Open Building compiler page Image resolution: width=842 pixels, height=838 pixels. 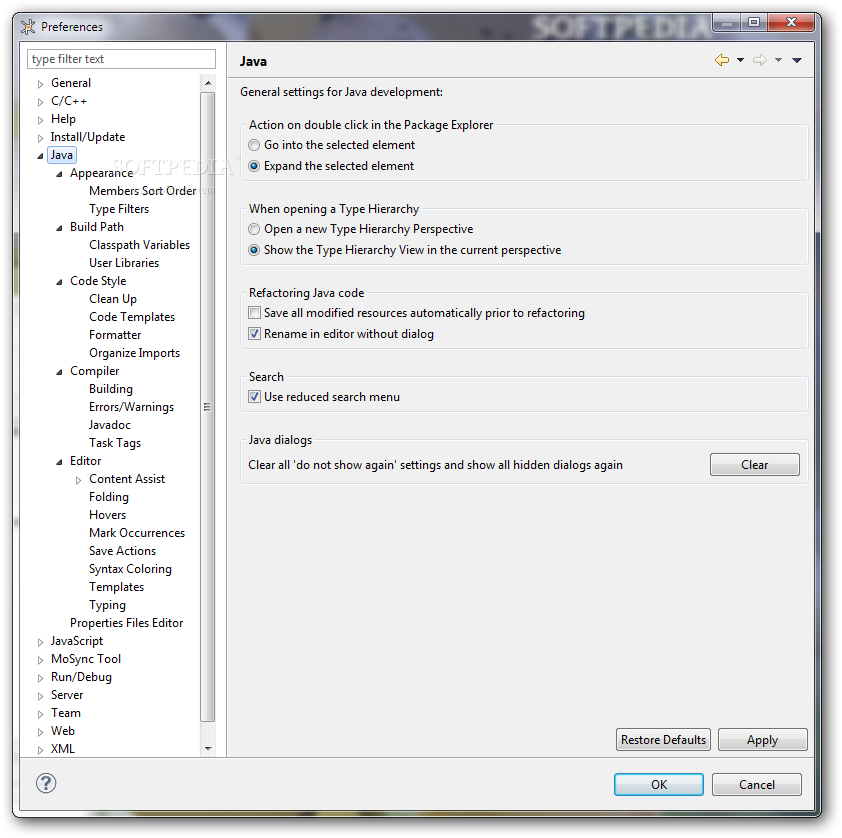click(x=111, y=389)
